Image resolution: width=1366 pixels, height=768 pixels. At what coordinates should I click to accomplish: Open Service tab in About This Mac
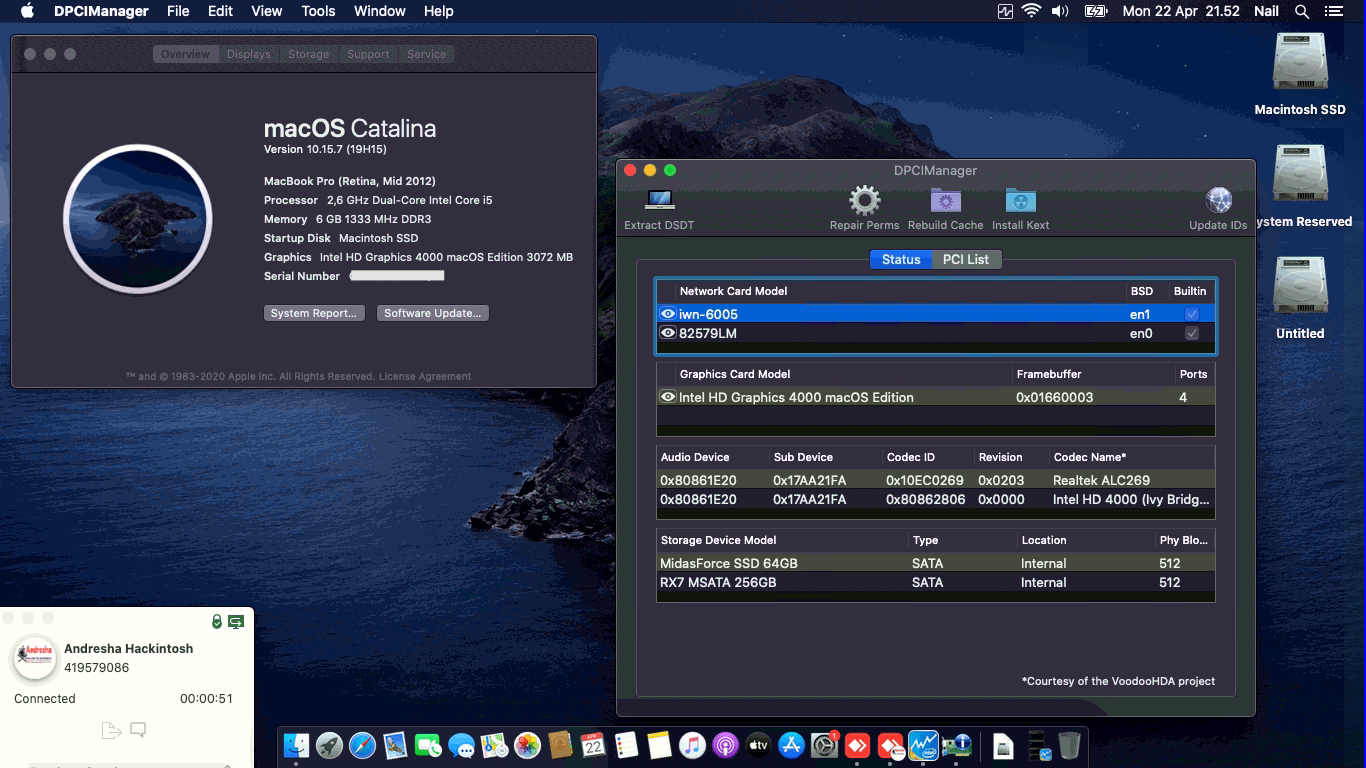[x=426, y=54]
